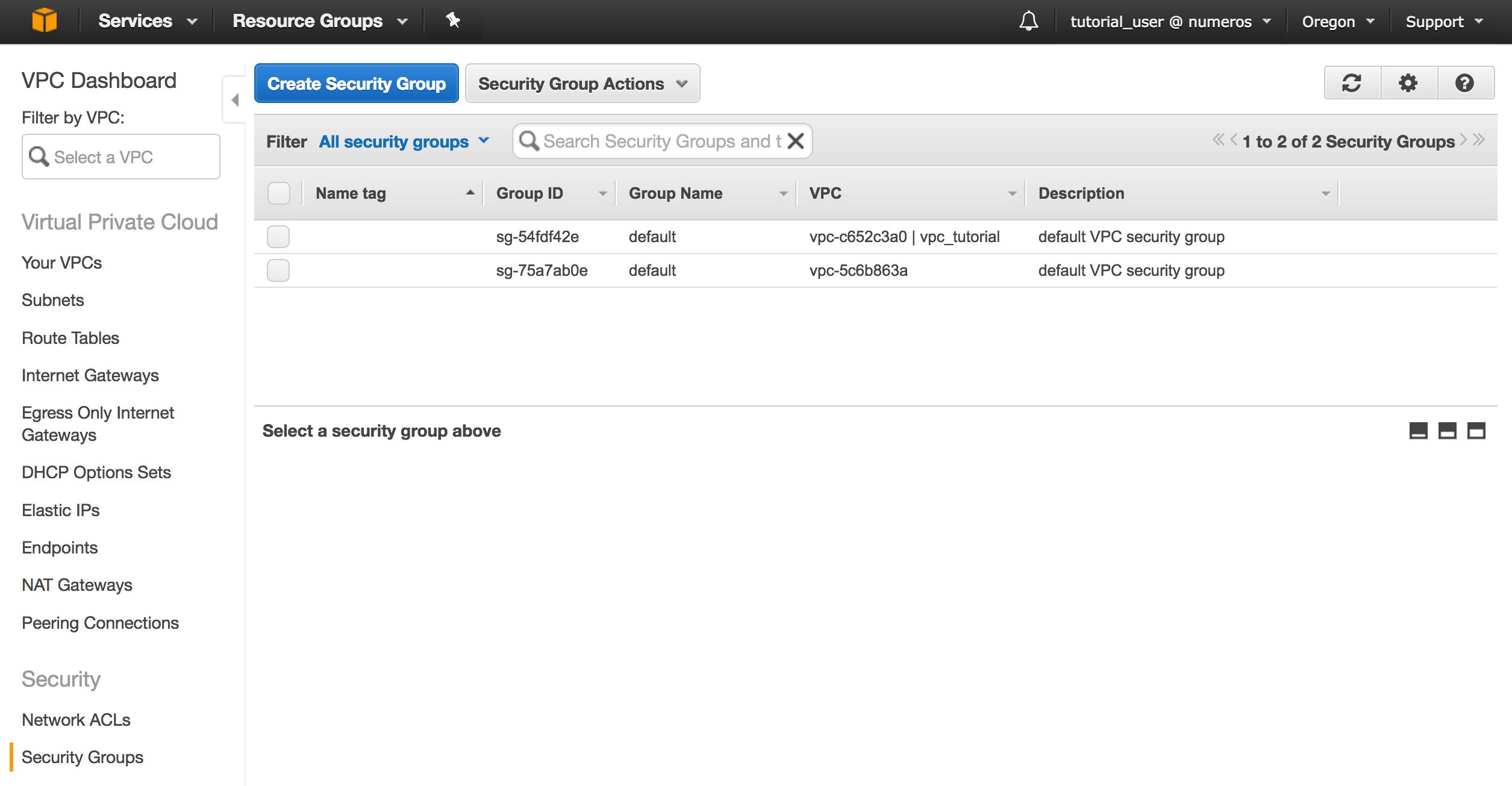
Task: Toggle the select-all header checkbox
Action: pos(278,193)
